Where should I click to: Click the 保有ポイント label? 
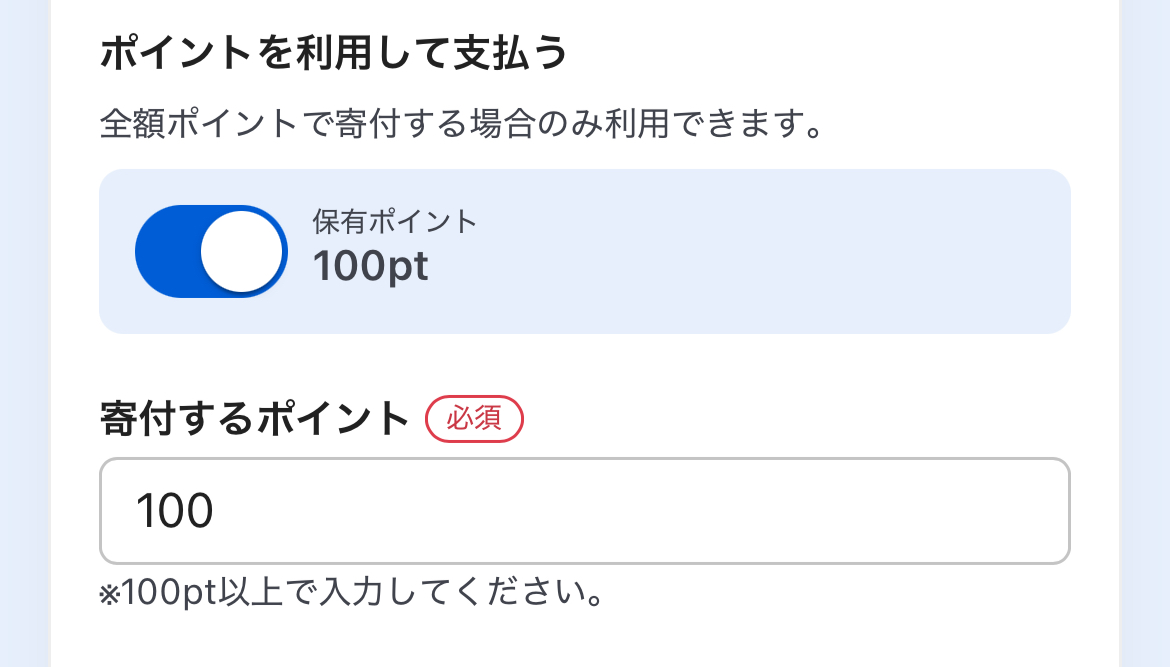[394, 221]
